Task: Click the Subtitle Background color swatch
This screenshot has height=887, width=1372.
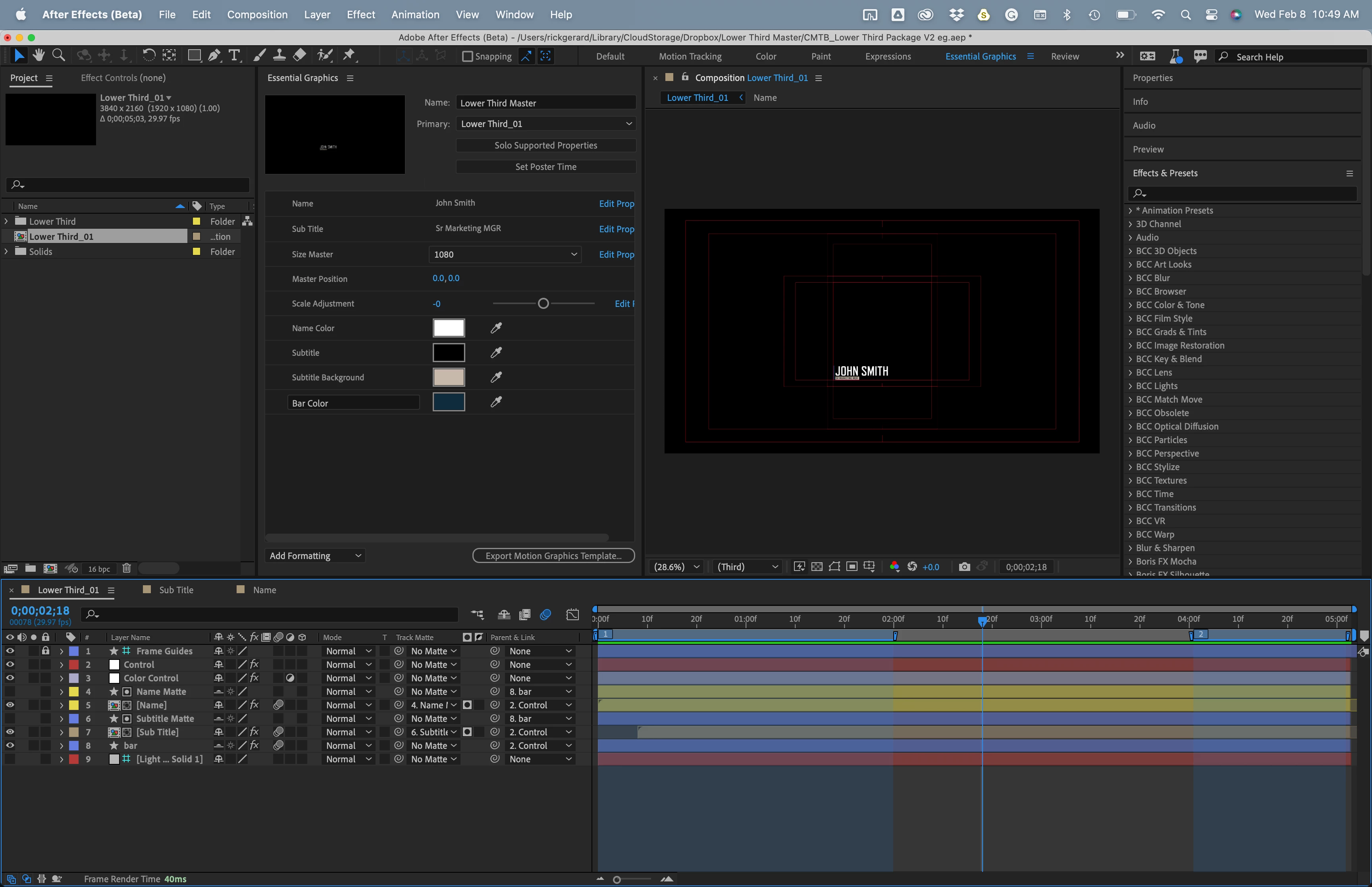Action: (449, 377)
